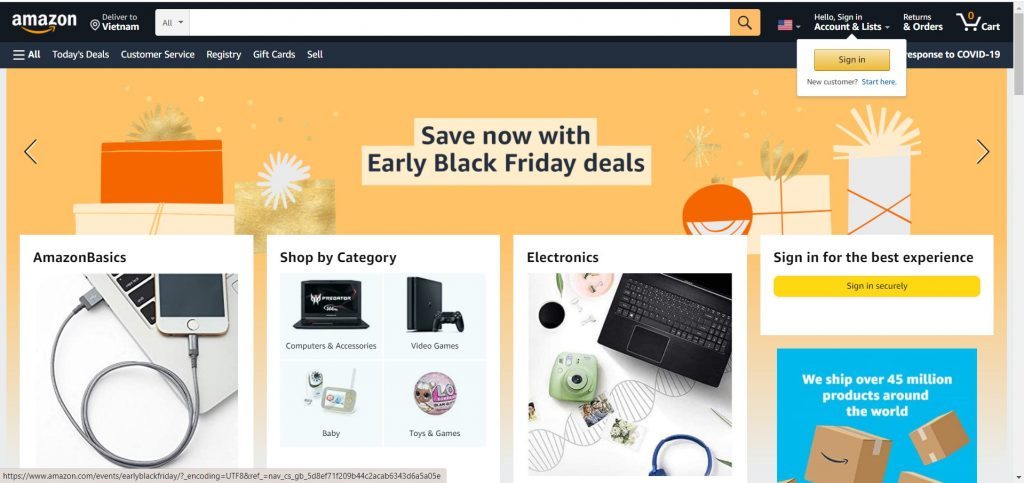The width and height of the screenshot is (1024, 483).
Task: Show the previous banner slide arrow
Action: 31,151
